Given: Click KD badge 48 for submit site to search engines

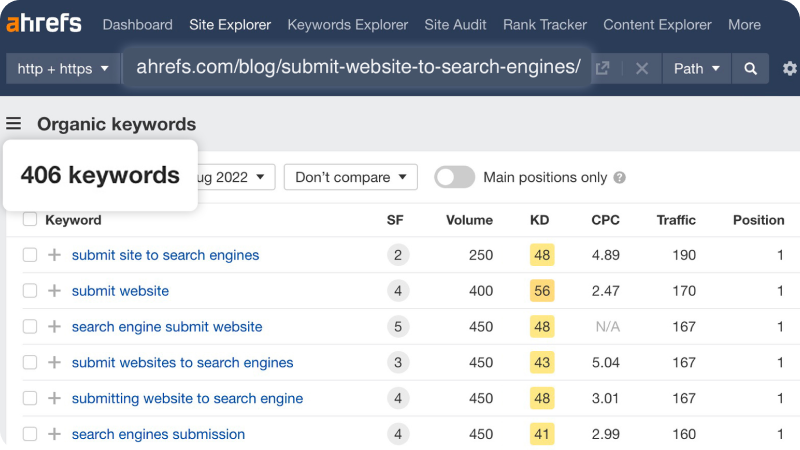Looking at the screenshot, I should click(542, 255).
